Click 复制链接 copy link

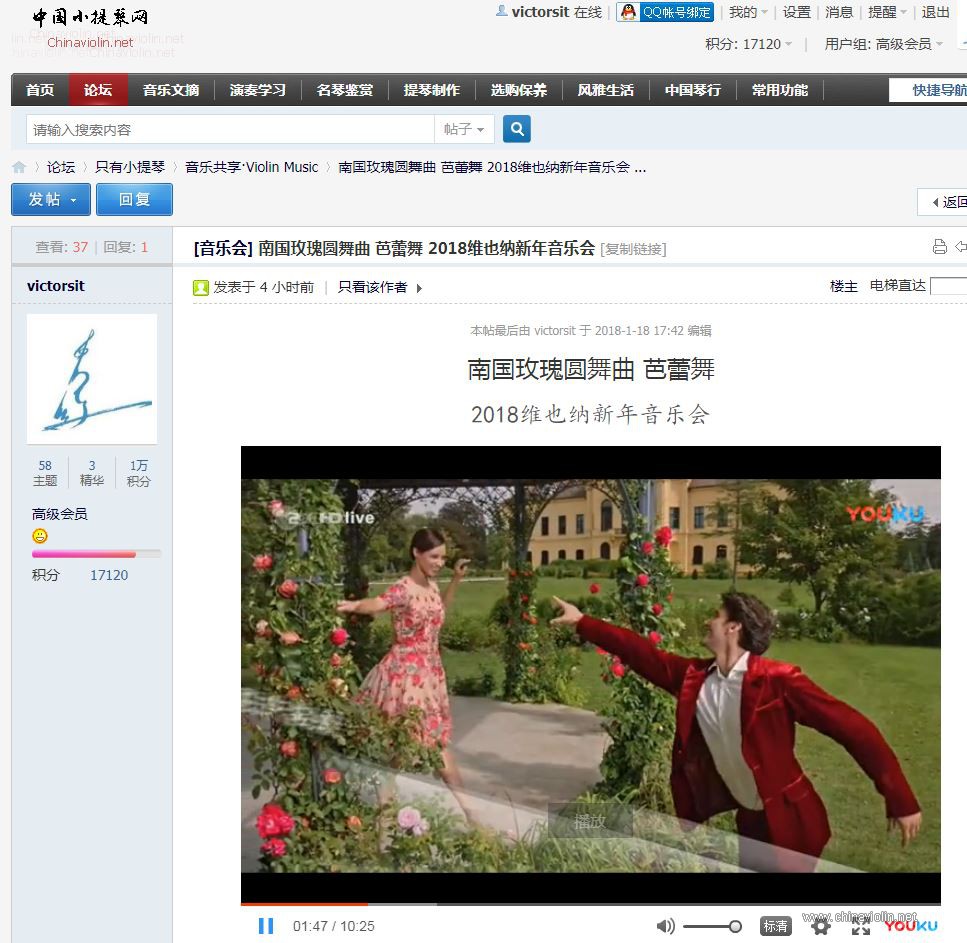(x=633, y=249)
